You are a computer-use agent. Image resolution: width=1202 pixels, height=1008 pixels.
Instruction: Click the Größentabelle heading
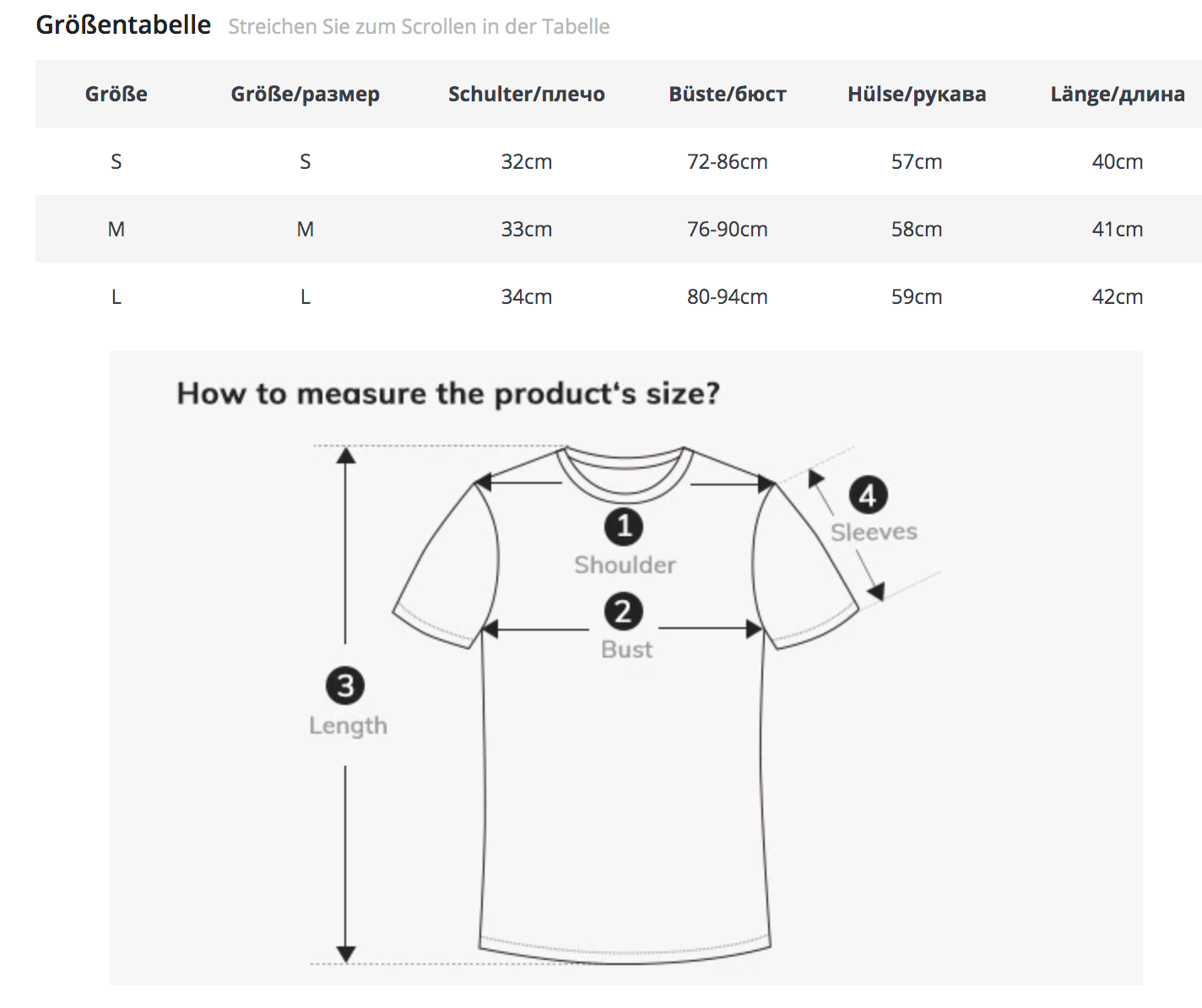coord(123,24)
